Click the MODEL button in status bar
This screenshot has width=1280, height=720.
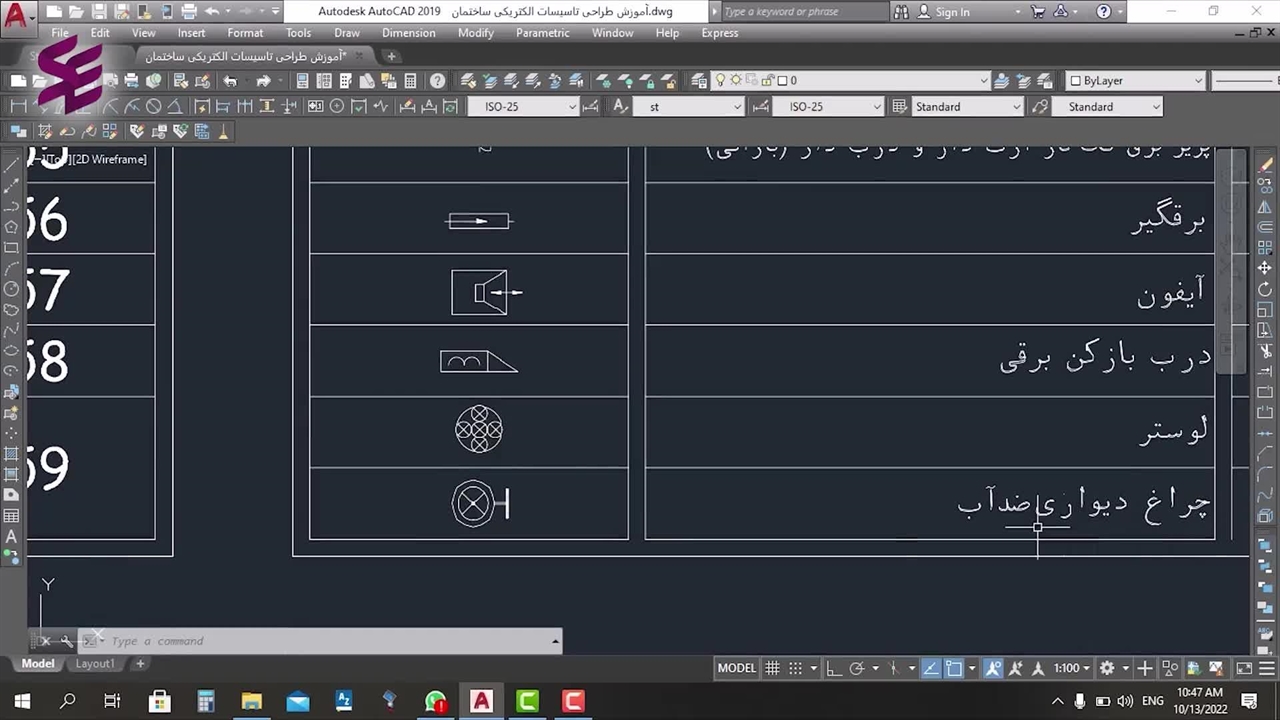[737, 668]
